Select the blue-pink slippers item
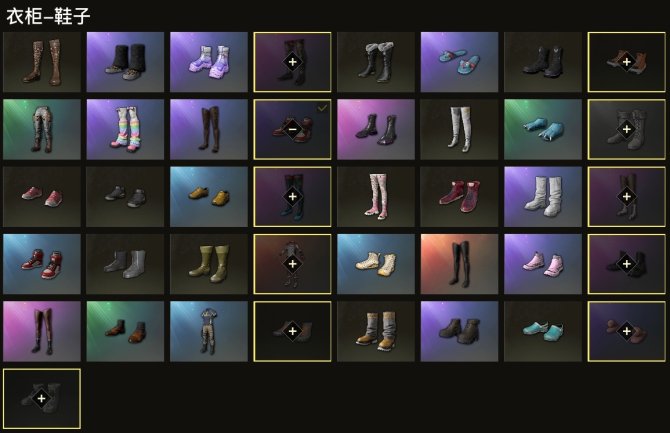 459,62
